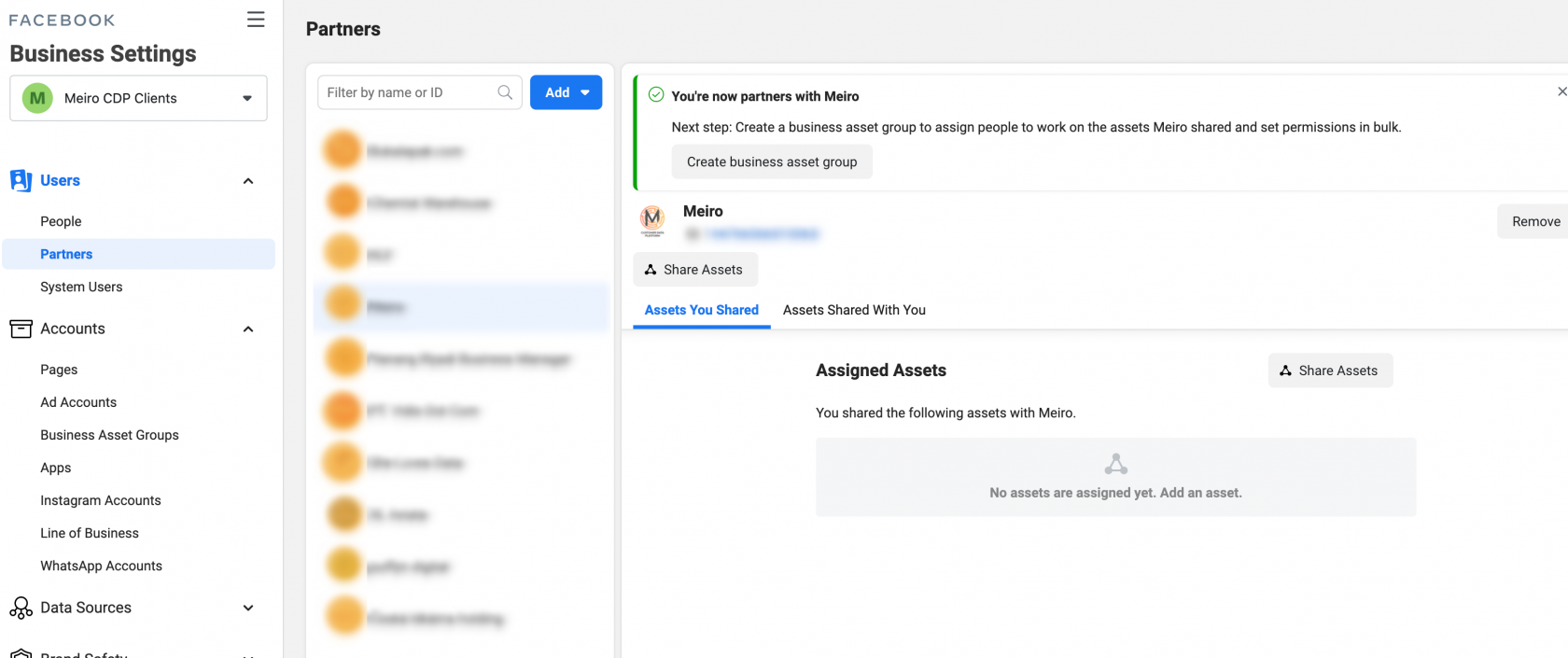
Task: Click the Users section label
Action: point(60,180)
